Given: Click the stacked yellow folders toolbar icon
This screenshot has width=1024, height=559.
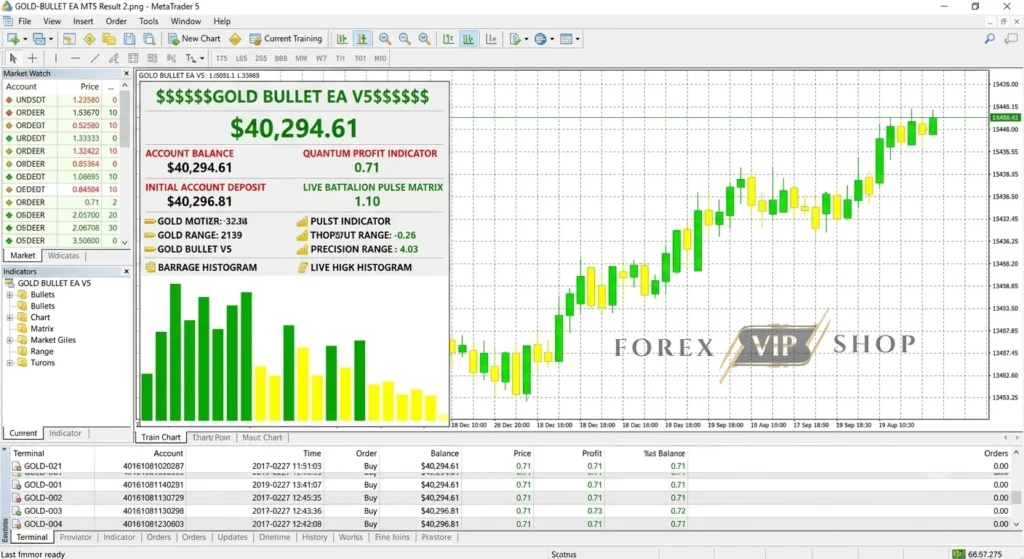Looking at the screenshot, I should (x=109, y=39).
